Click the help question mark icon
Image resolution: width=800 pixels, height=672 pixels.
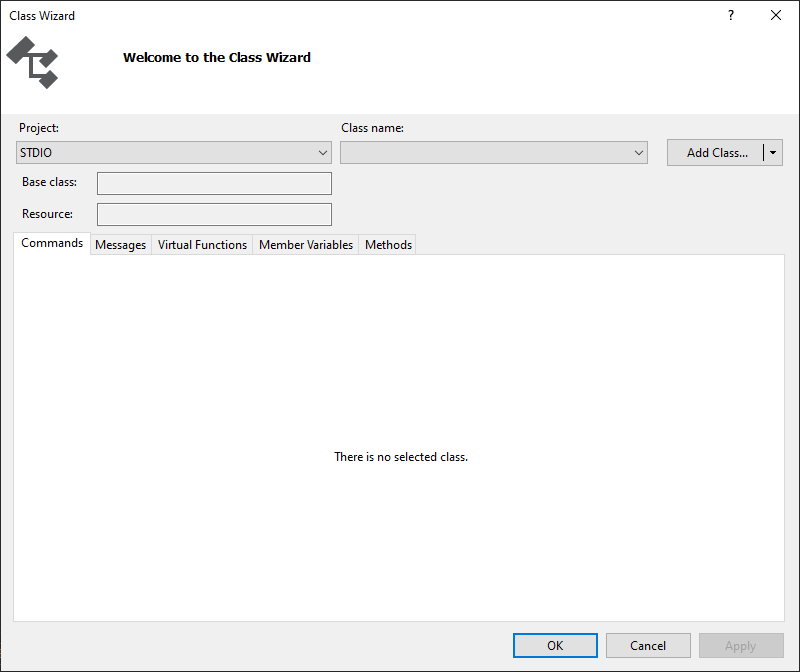click(731, 15)
